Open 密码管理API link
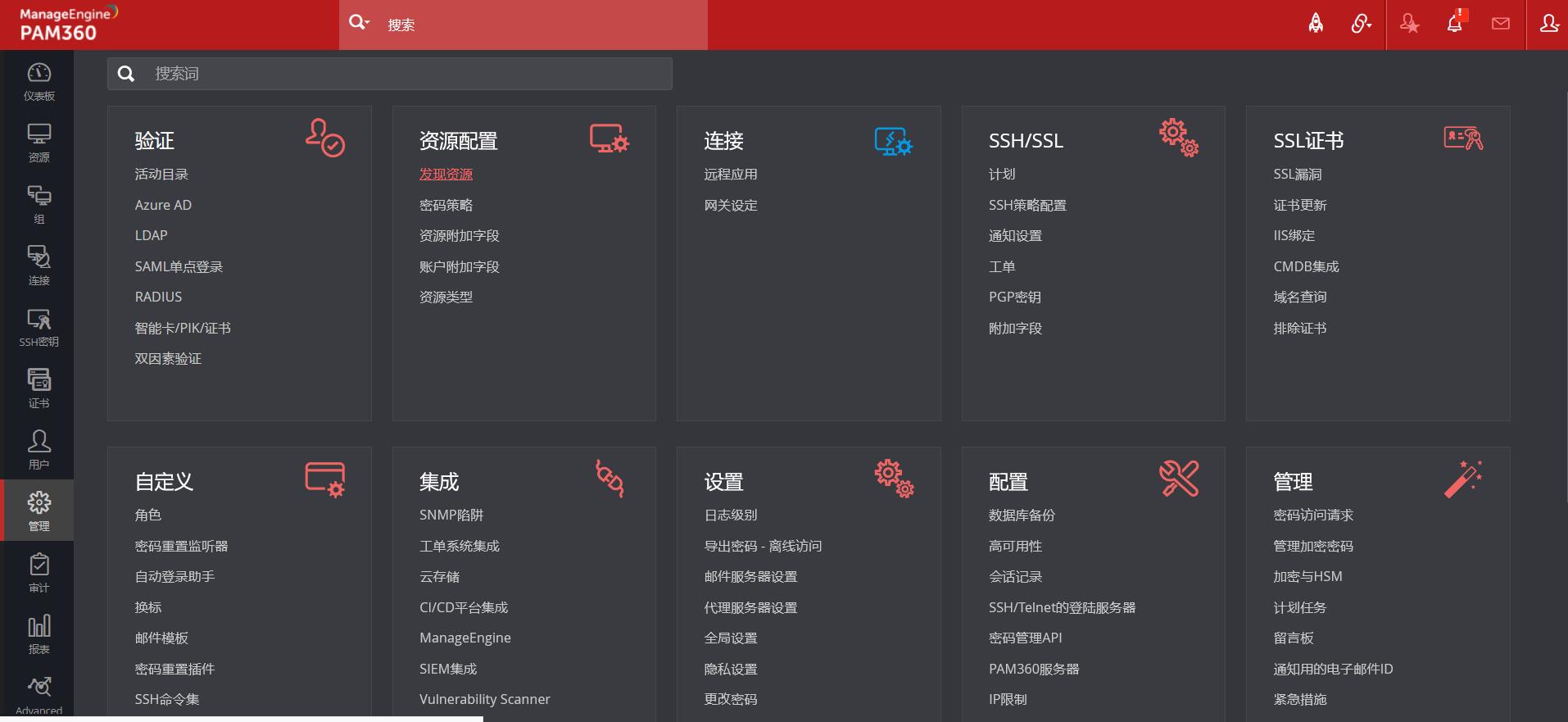The width and height of the screenshot is (1568, 722). pyautogui.click(x=1025, y=638)
